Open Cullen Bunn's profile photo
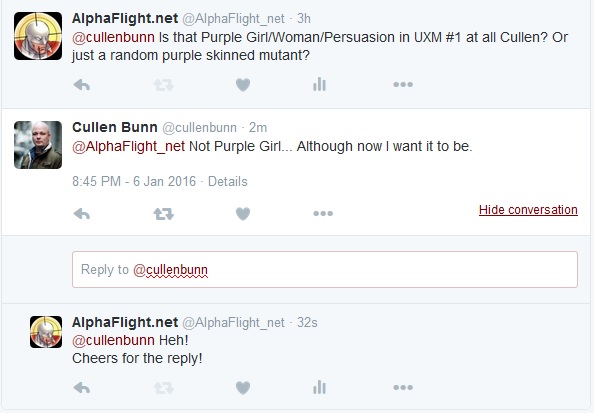The image size is (594, 413). click(x=38, y=145)
